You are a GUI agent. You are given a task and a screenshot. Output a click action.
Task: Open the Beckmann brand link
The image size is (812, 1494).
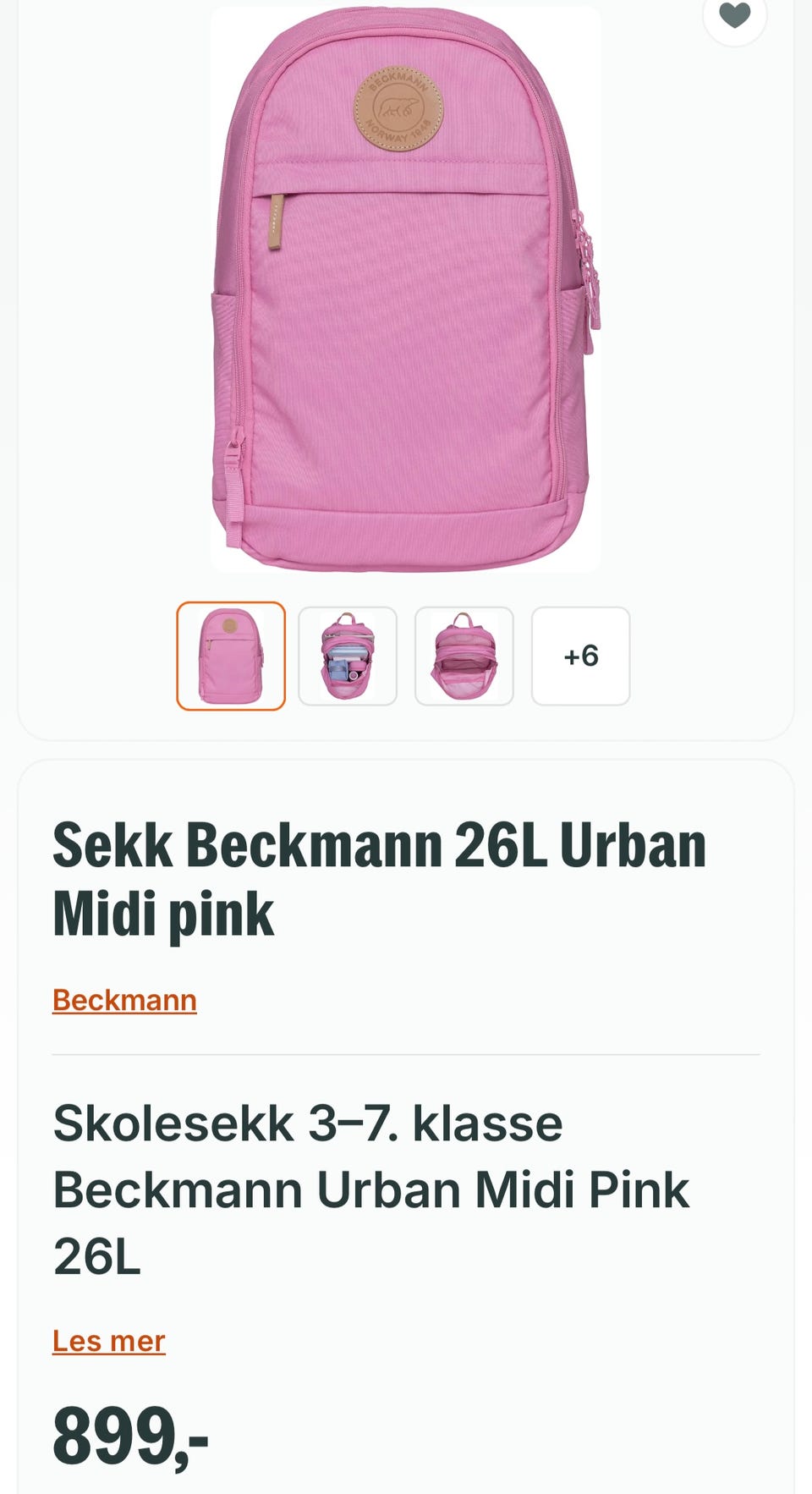[124, 1000]
